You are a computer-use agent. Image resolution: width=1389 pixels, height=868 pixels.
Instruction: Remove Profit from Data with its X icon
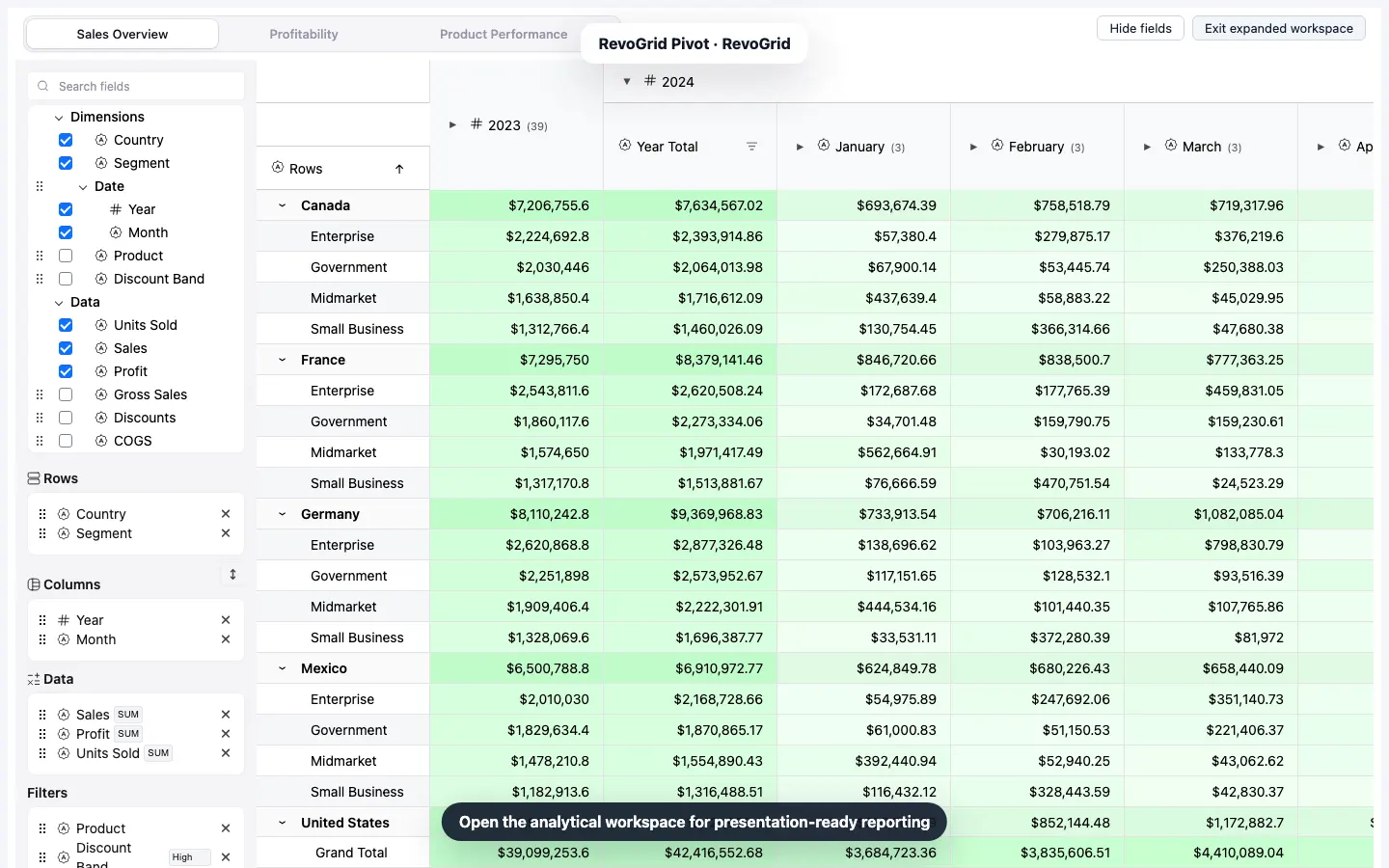coord(226,734)
